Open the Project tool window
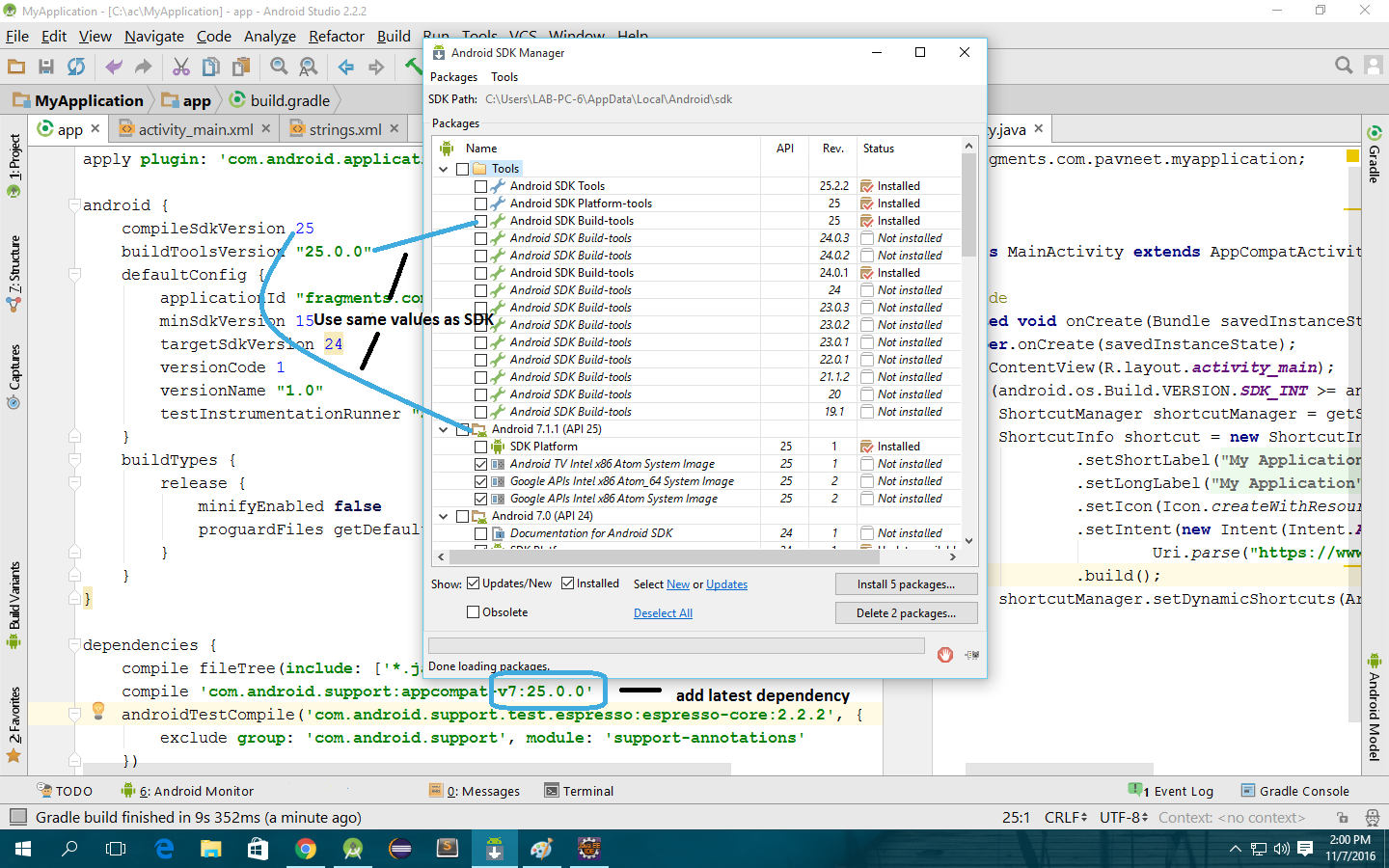Screen dimensions: 1389x868 click(x=14, y=166)
